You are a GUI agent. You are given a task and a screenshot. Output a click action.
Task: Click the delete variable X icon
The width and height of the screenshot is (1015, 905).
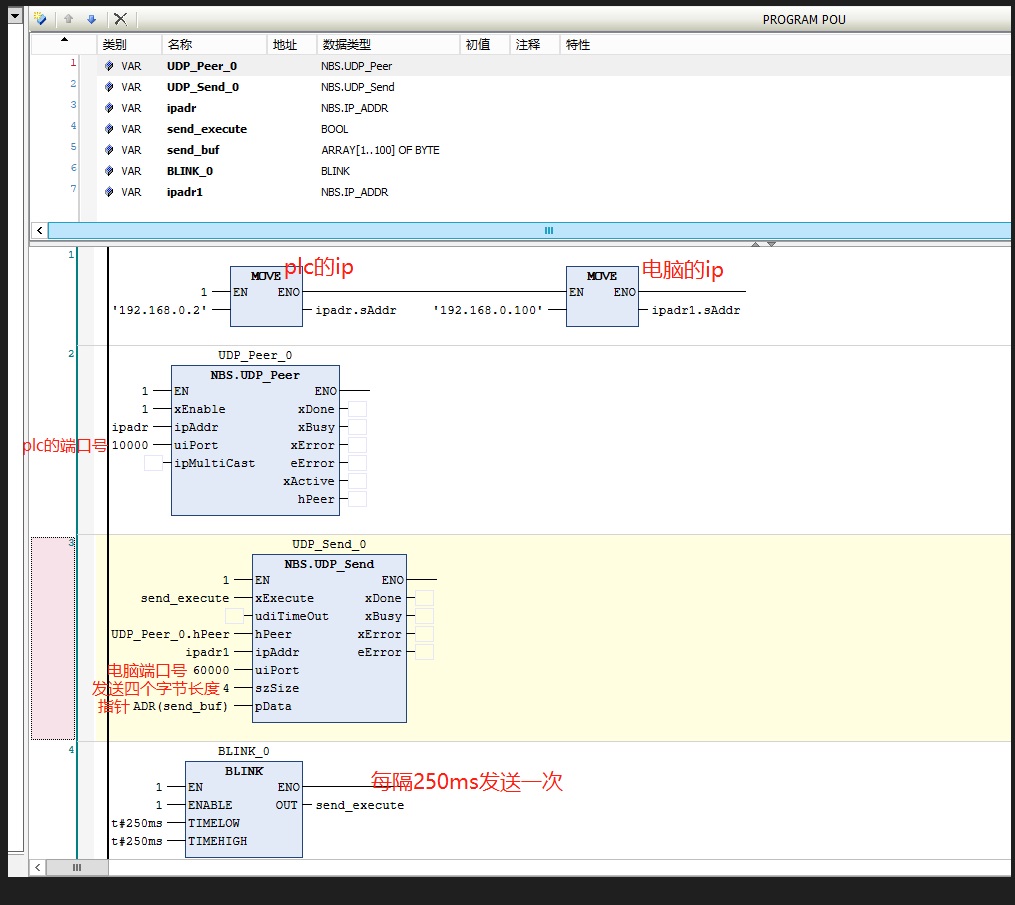pyautogui.click(x=120, y=19)
